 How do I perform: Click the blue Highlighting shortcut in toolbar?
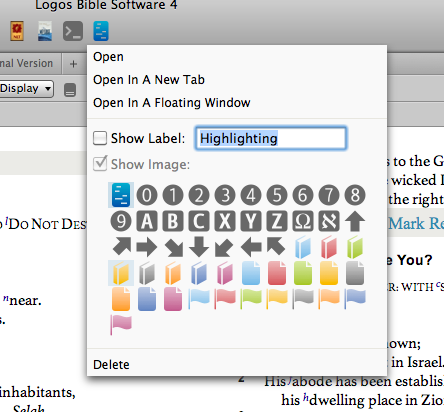pos(101,31)
